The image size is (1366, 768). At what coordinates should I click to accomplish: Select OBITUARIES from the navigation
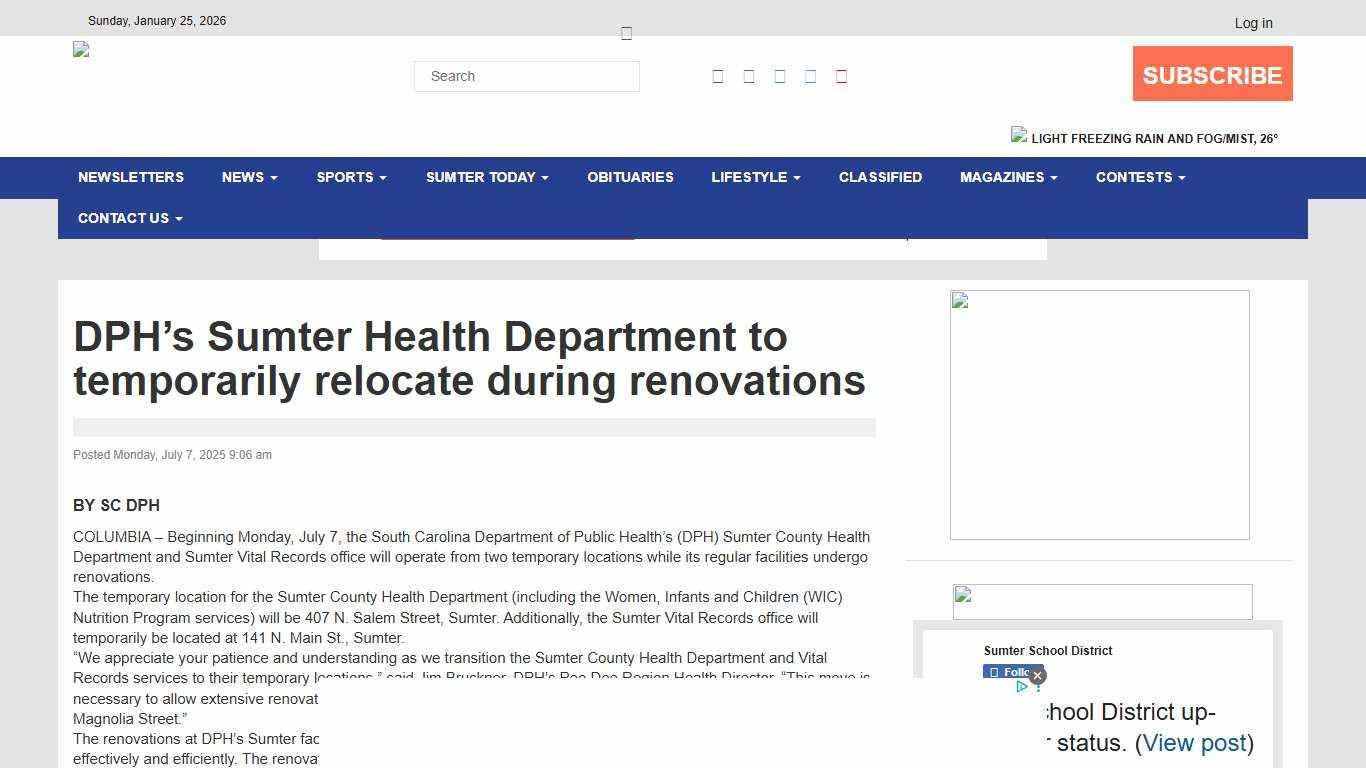pyautogui.click(x=630, y=177)
